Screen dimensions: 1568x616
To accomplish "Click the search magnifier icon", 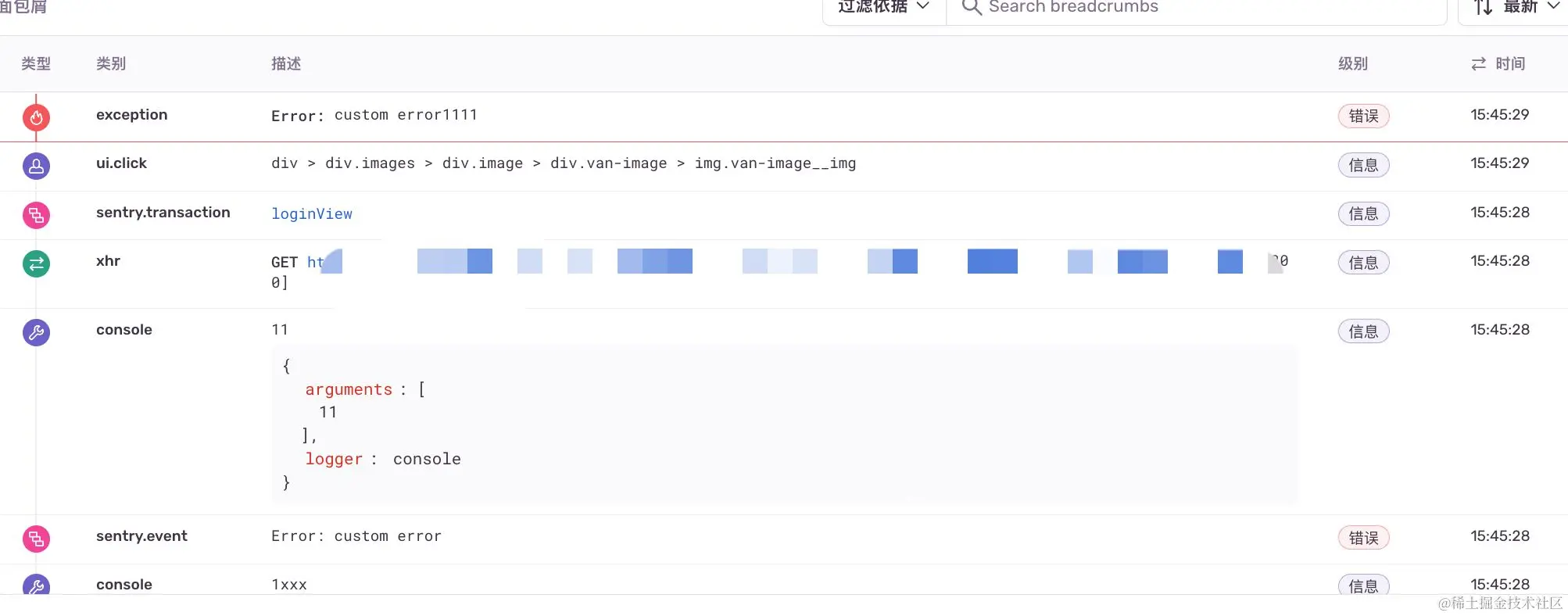I will point(971,7).
